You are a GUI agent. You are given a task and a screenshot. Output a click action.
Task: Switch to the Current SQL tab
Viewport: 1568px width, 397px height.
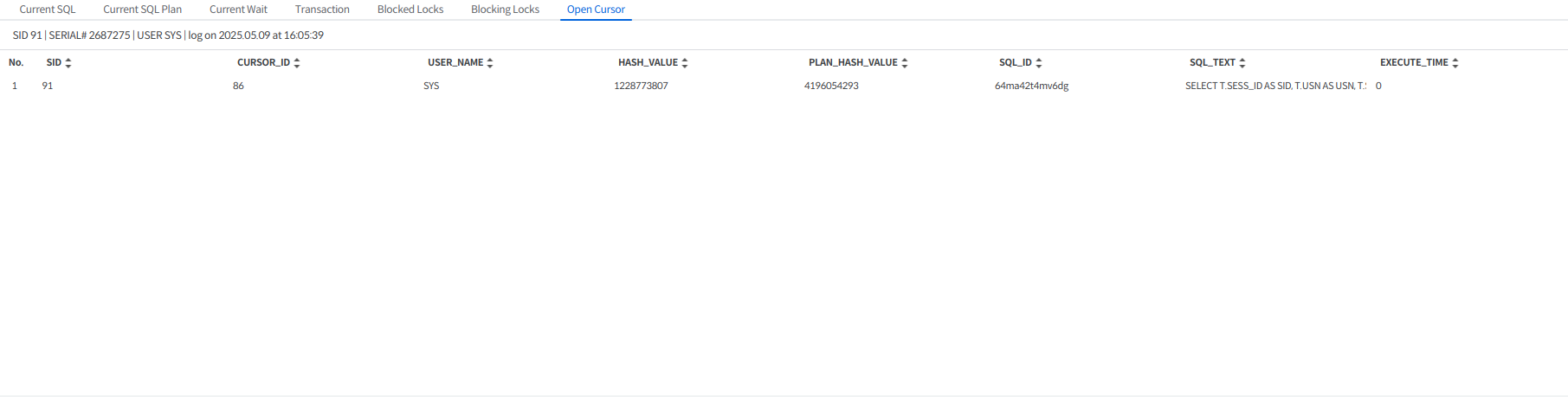click(x=48, y=10)
